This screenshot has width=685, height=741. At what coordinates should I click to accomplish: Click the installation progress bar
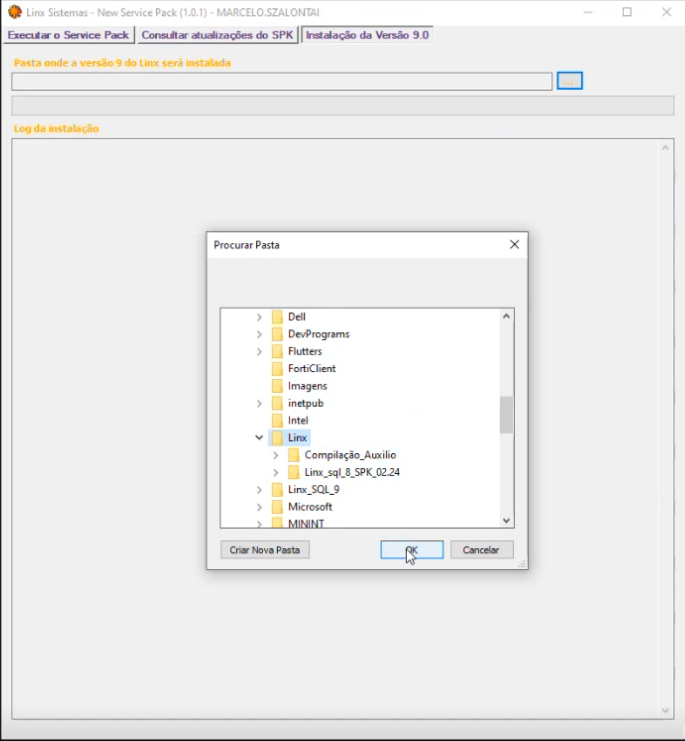tap(342, 106)
